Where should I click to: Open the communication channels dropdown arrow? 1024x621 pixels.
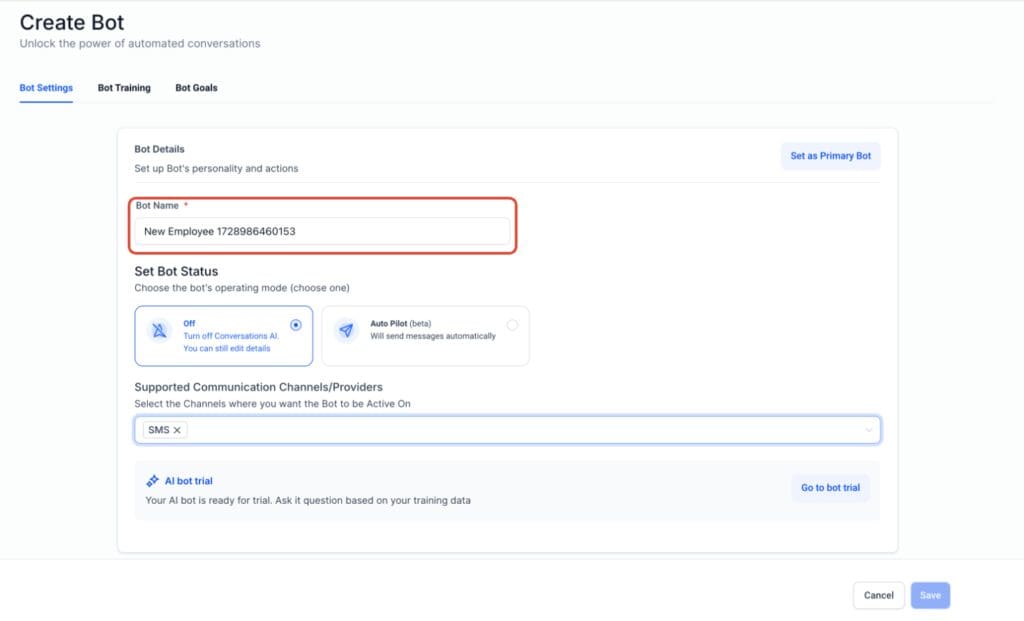point(869,429)
